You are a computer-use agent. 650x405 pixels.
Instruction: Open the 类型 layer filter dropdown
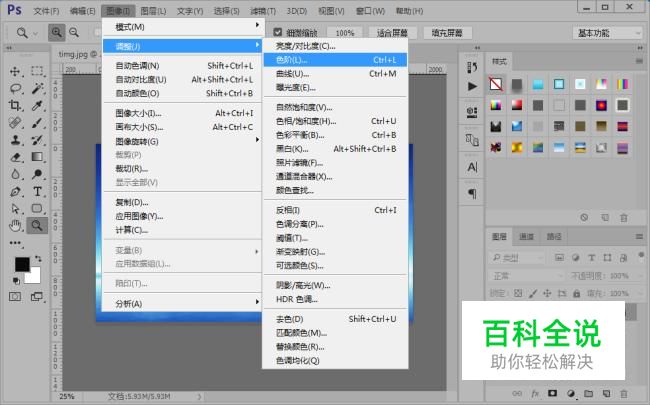[517, 258]
